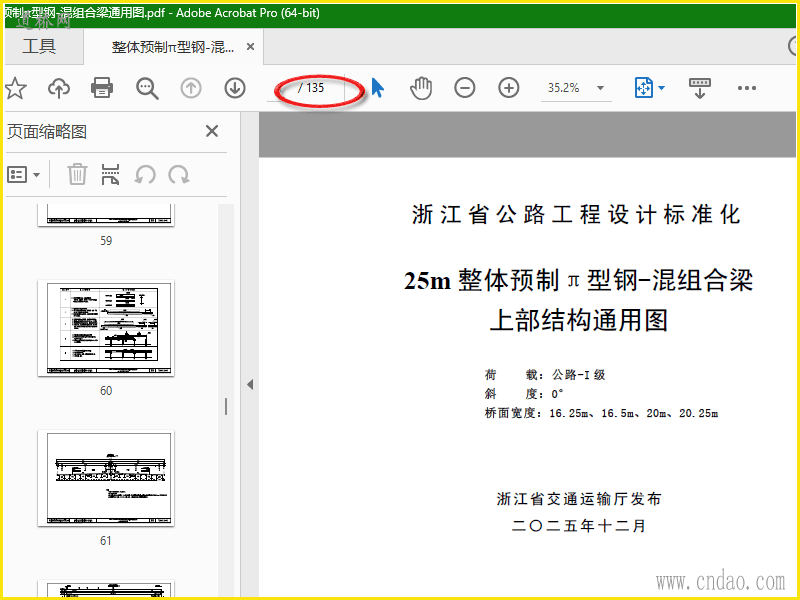Click the 35.2% zoom value field
Screen dimensions: 800x600
(564, 88)
